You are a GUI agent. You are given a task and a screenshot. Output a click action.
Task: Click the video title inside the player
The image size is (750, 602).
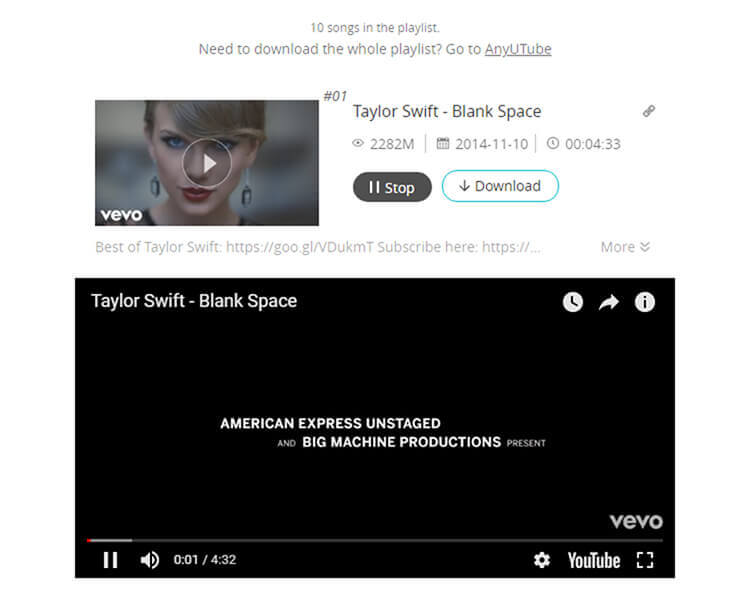[194, 301]
